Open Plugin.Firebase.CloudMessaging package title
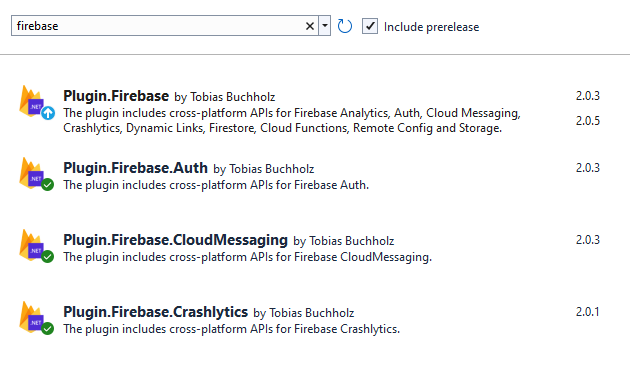 (x=176, y=240)
